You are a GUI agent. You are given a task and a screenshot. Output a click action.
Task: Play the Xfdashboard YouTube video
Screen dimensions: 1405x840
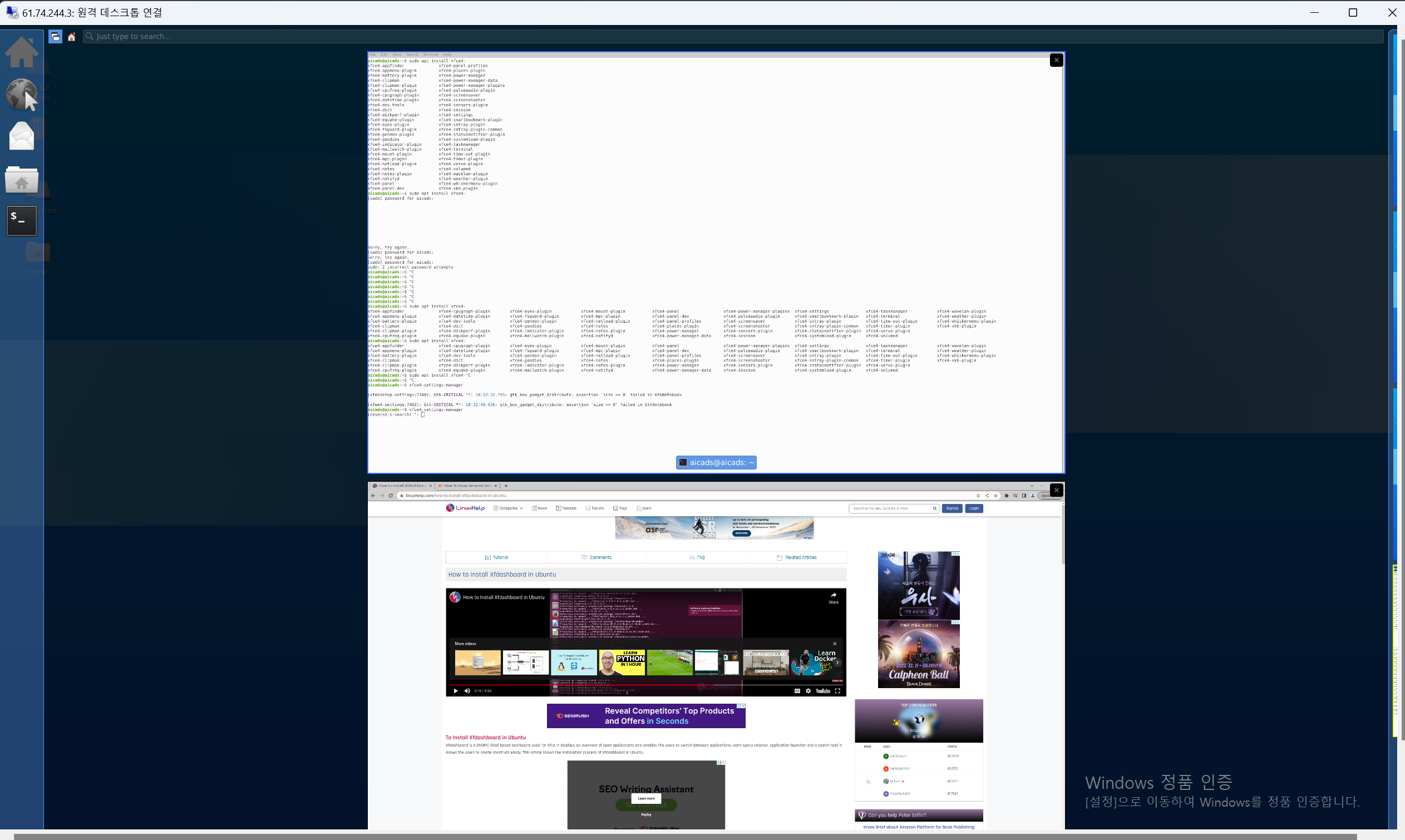(456, 690)
